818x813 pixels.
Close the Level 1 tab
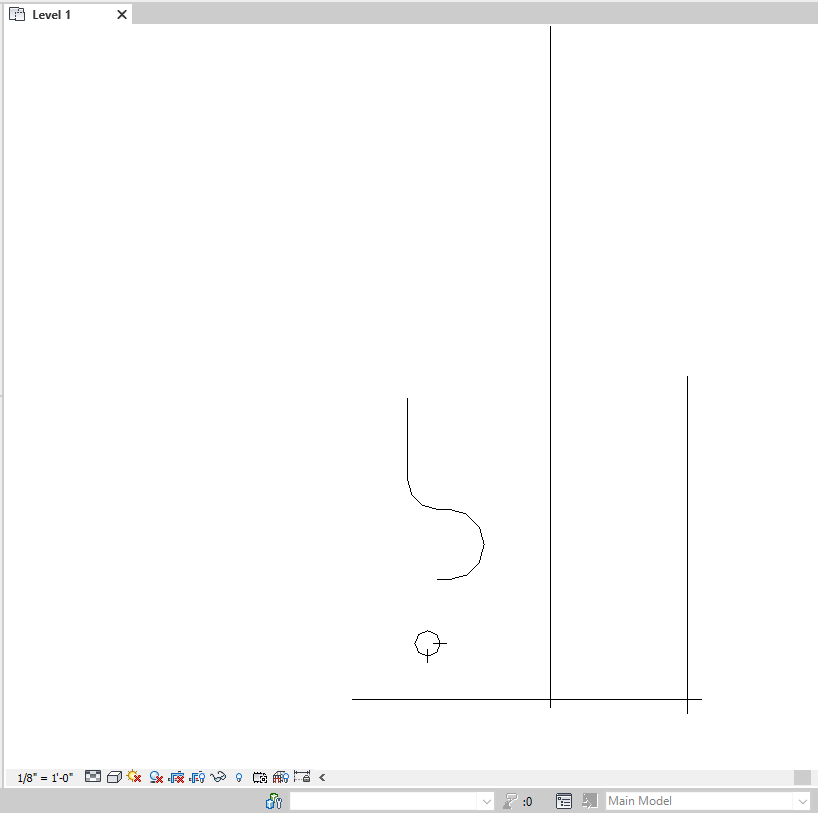point(121,14)
